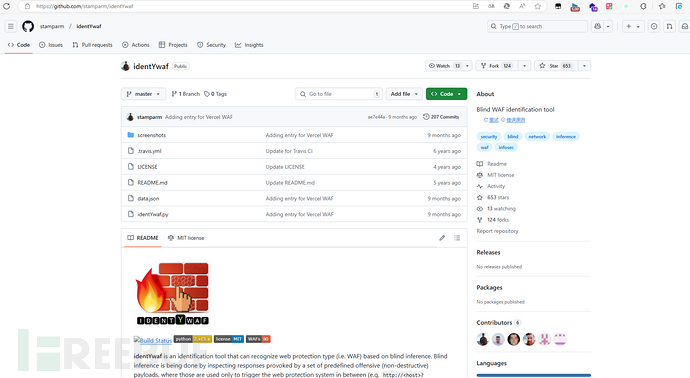Click the WAFs badge in the README
The width and height of the screenshot is (690, 378).
click(258, 339)
